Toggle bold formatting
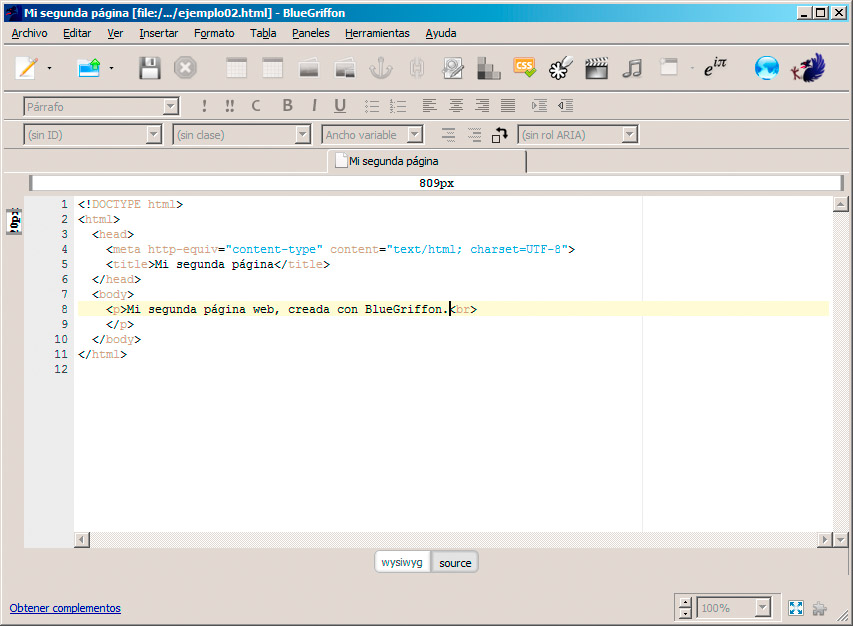Image resolution: width=853 pixels, height=626 pixels. [x=287, y=106]
